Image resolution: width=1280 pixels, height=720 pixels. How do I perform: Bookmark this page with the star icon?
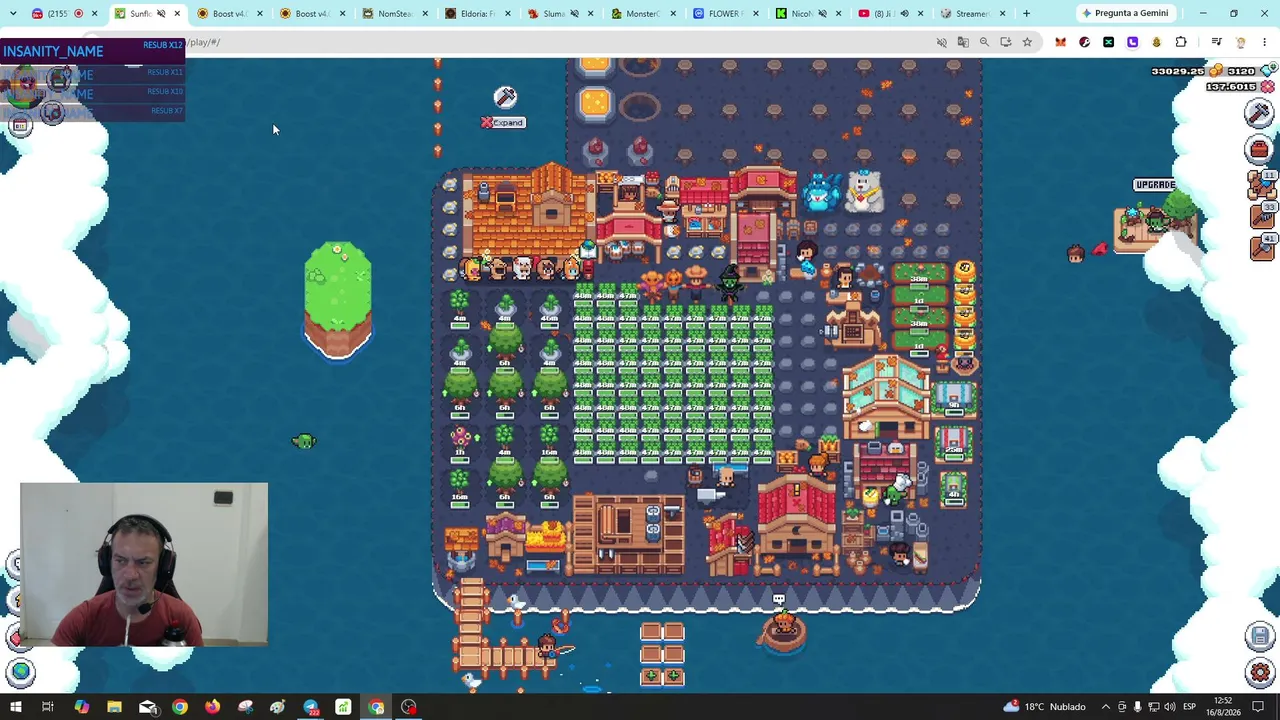[x=1027, y=42]
